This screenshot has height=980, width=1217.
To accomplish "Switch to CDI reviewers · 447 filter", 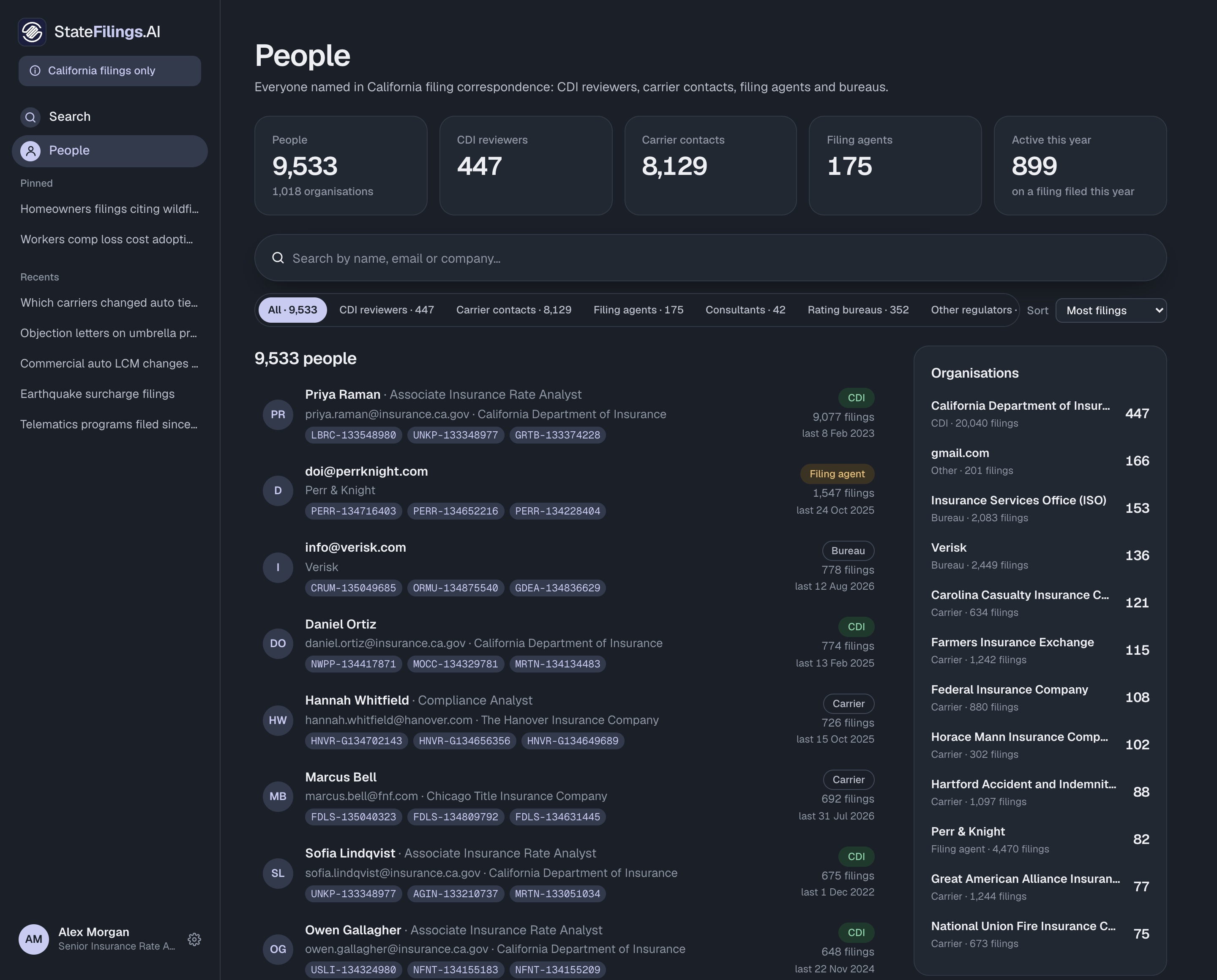I will (x=387, y=310).
